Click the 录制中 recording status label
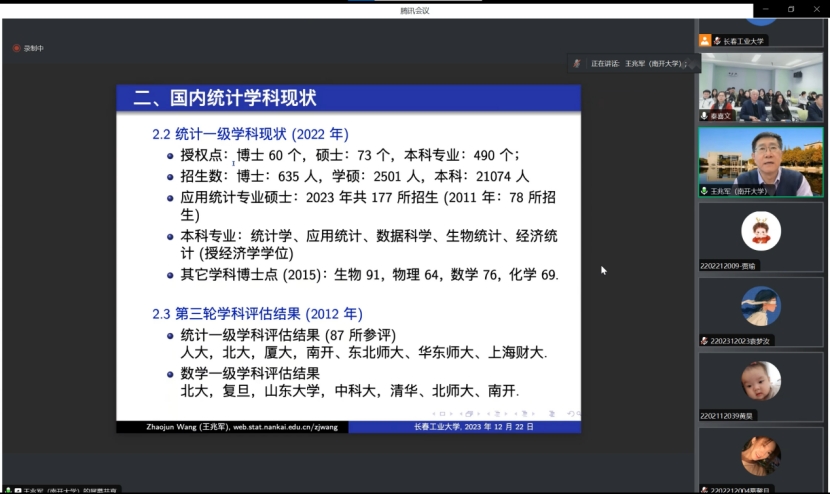The image size is (830, 495). click(x=34, y=48)
